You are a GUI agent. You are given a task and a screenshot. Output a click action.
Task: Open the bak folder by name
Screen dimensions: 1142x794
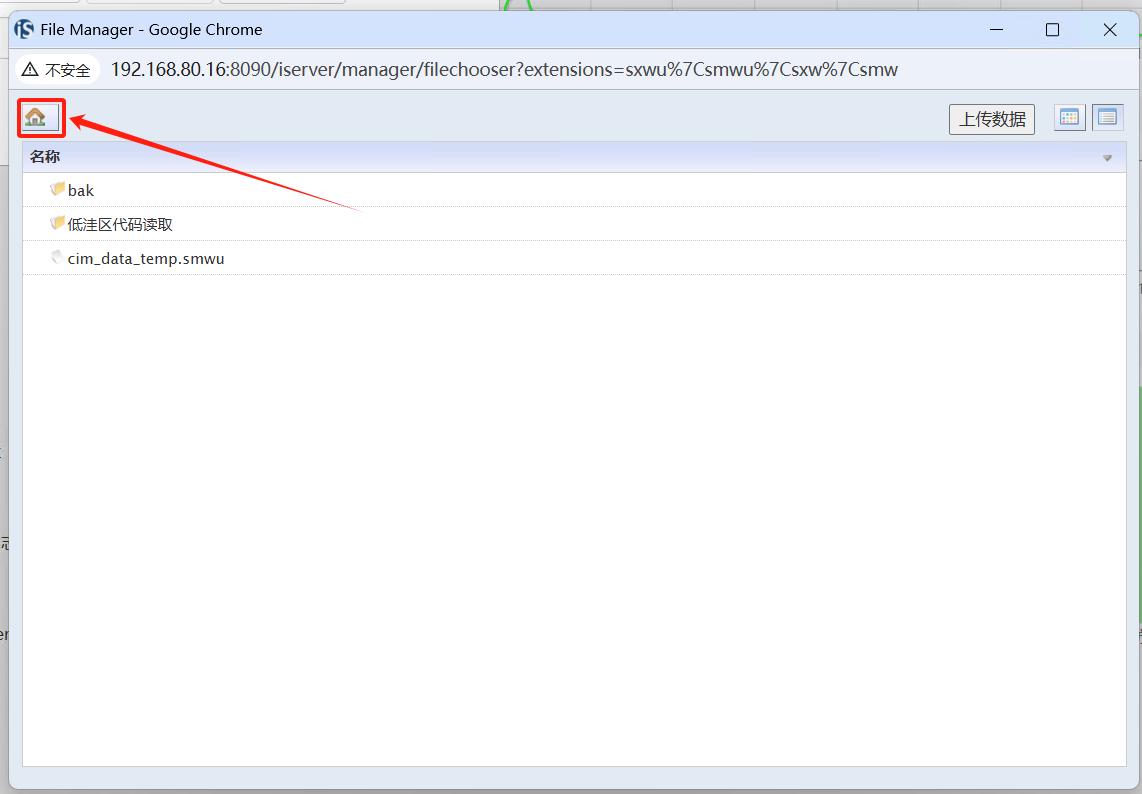pyautogui.click(x=81, y=190)
